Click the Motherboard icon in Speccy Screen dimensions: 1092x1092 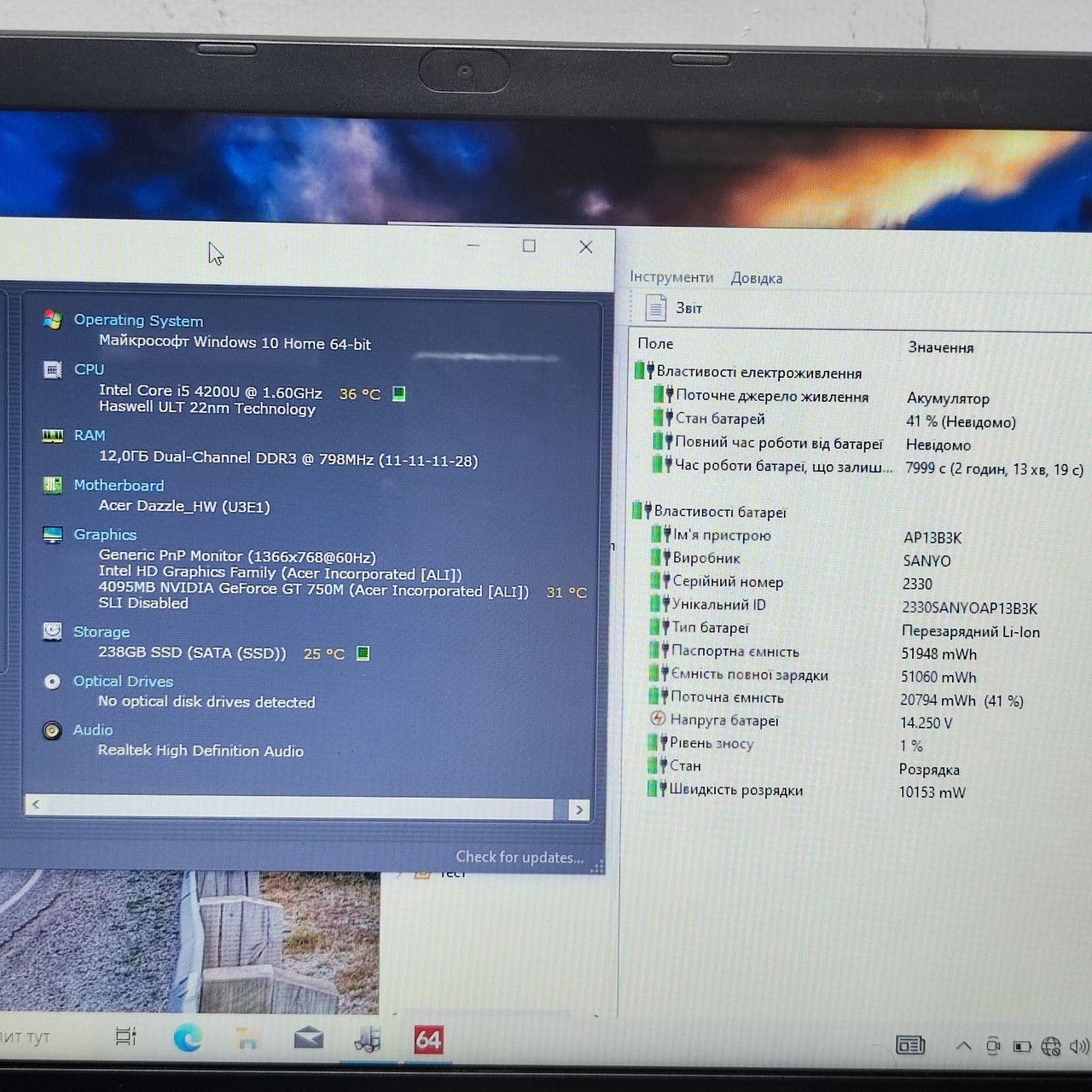(52, 485)
